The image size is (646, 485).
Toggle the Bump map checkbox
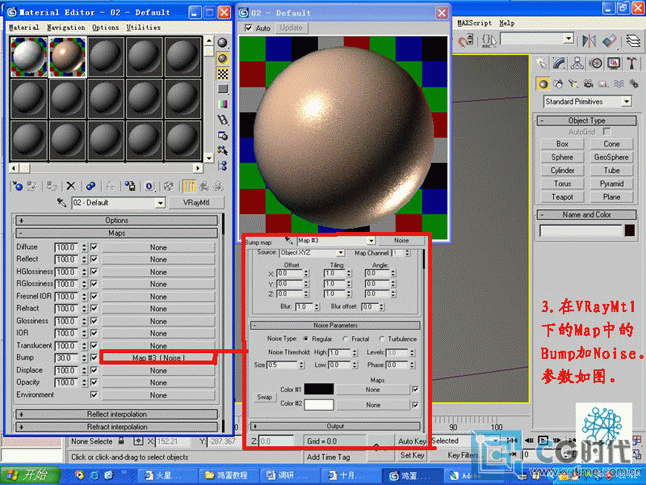coord(94,357)
